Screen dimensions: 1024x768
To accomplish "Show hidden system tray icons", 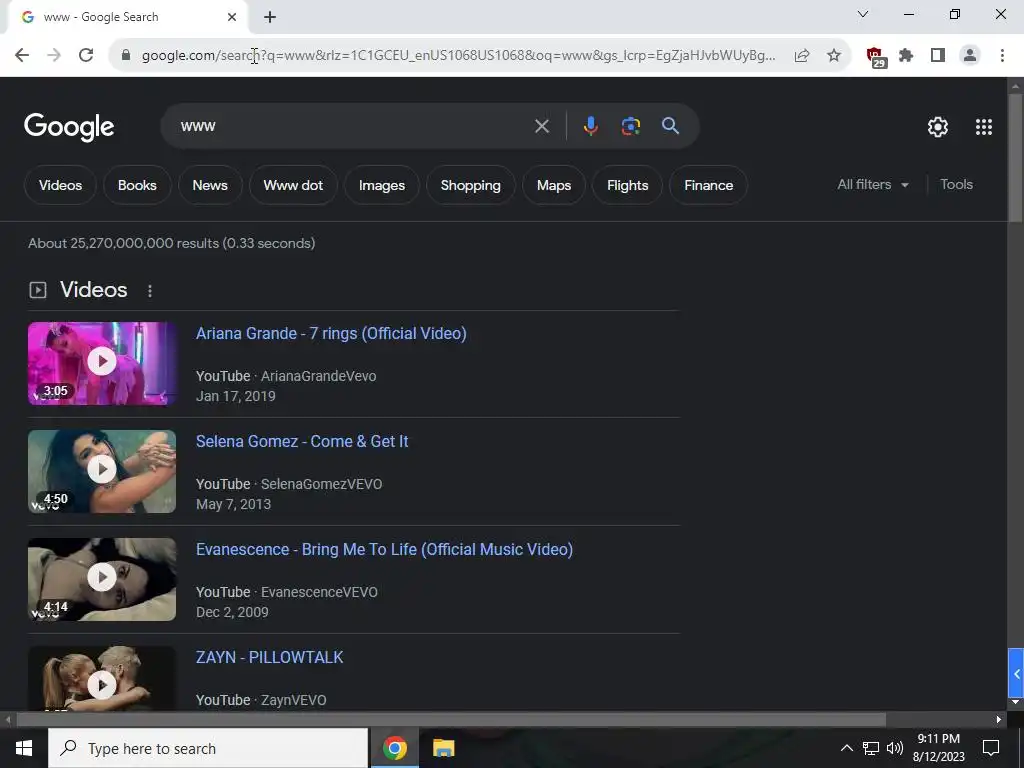I will click(x=846, y=748).
